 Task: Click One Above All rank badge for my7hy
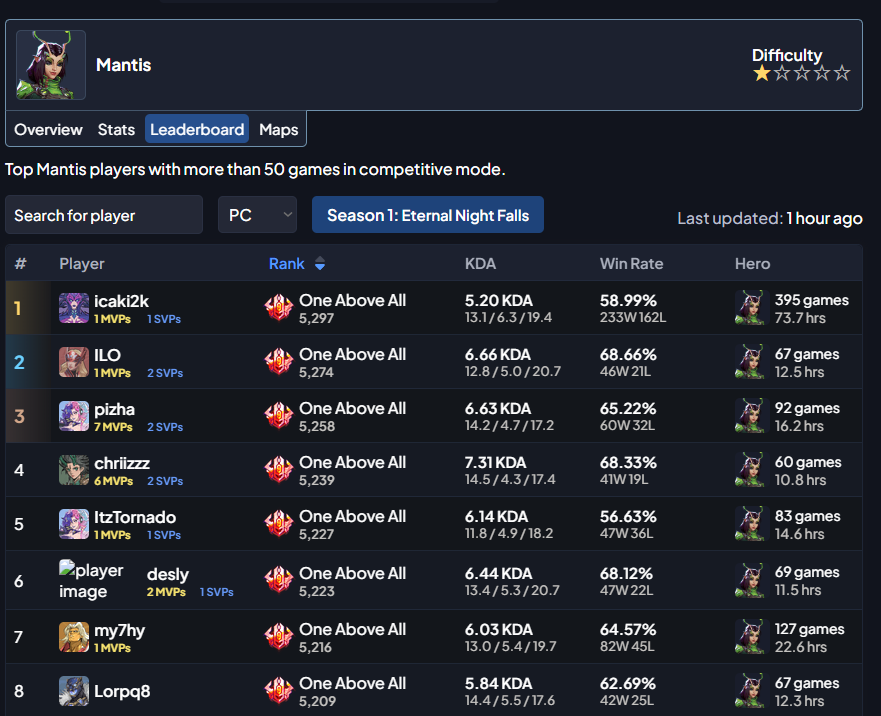[x=279, y=636]
